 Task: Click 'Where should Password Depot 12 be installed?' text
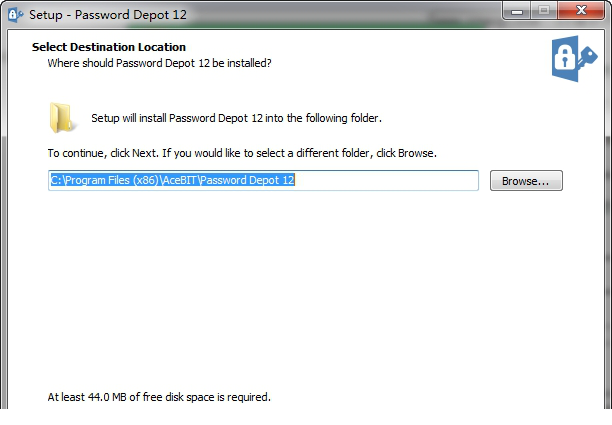click(x=159, y=63)
